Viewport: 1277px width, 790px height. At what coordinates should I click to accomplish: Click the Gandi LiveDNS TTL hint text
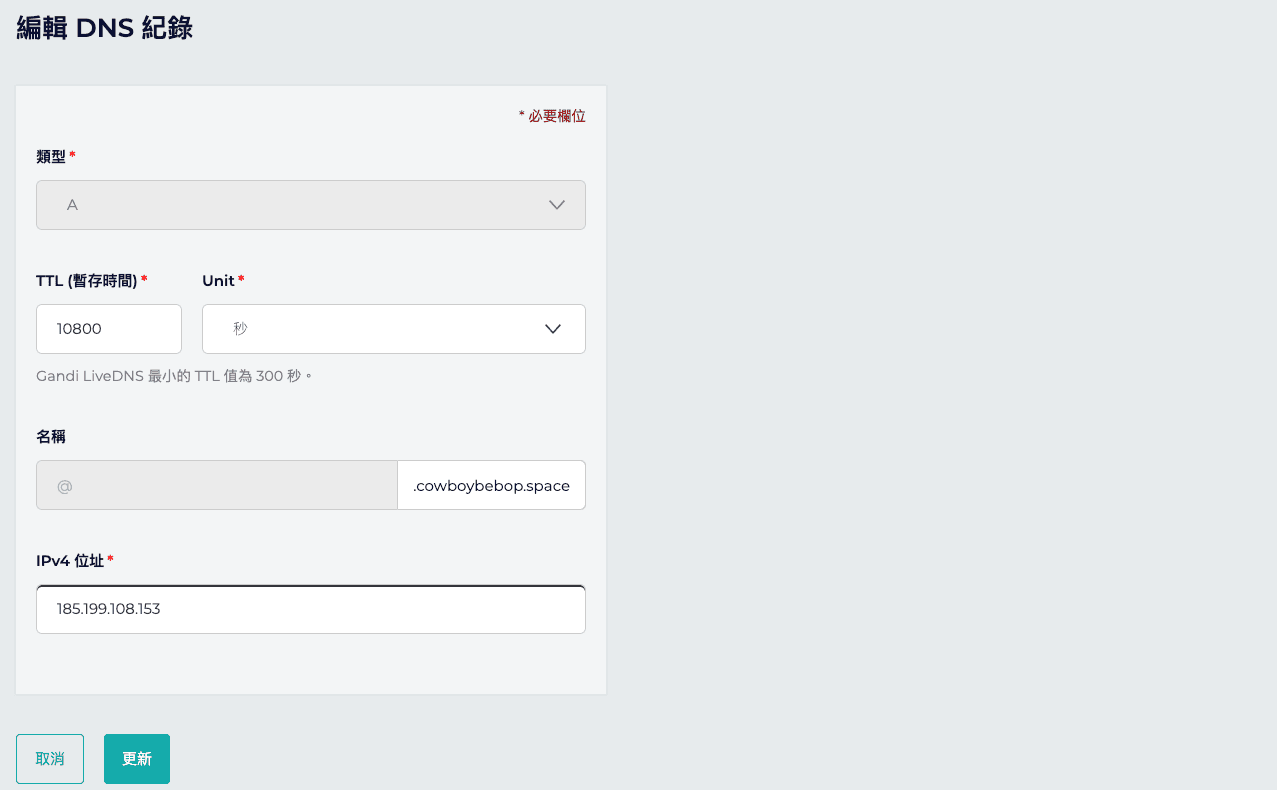[x=174, y=377]
